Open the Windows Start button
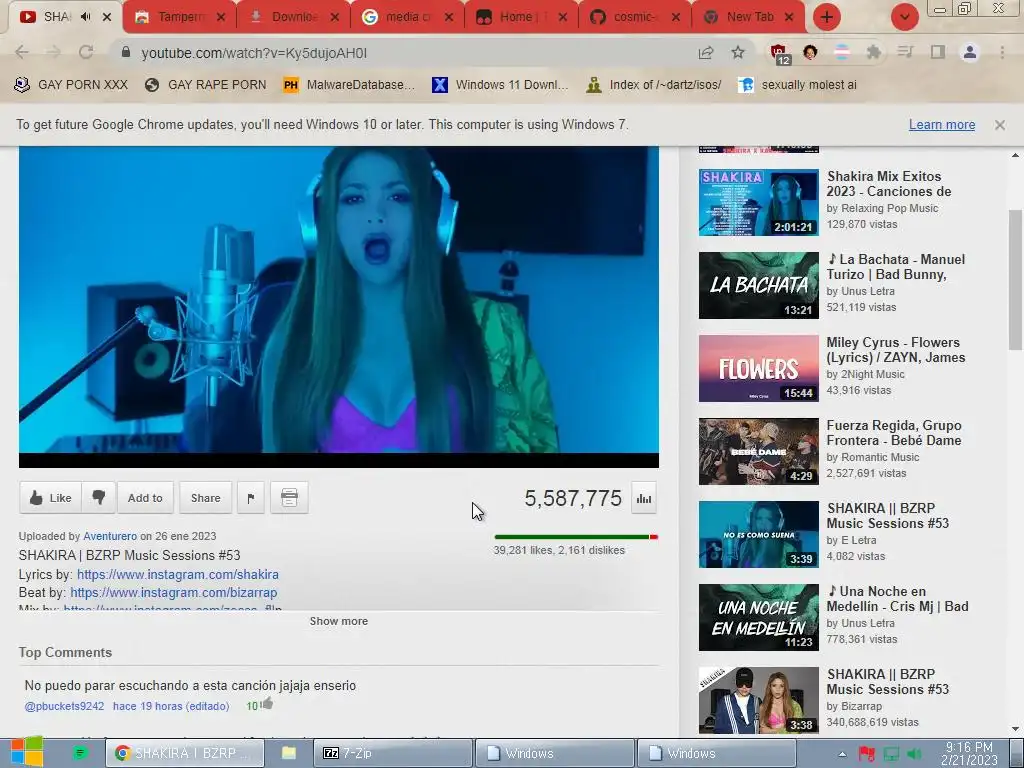The height and width of the screenshot is (768, 1024). pos(26,752)
